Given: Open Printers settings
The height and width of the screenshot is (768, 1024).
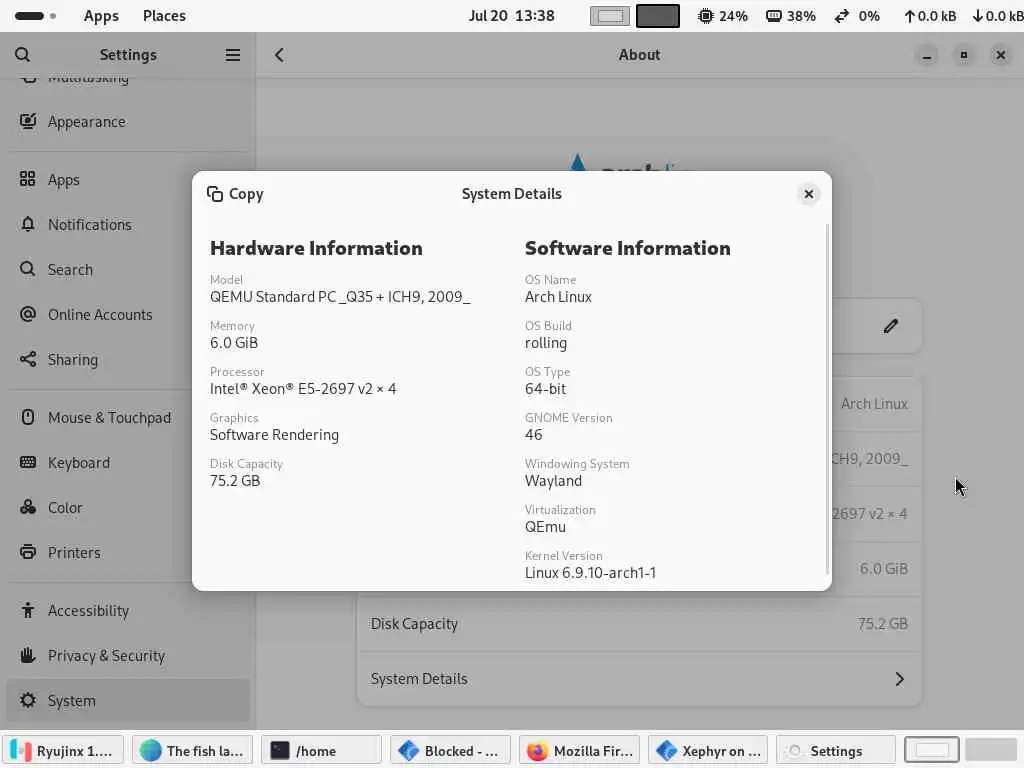Looking at the screenshot, I should pos(128,553).
